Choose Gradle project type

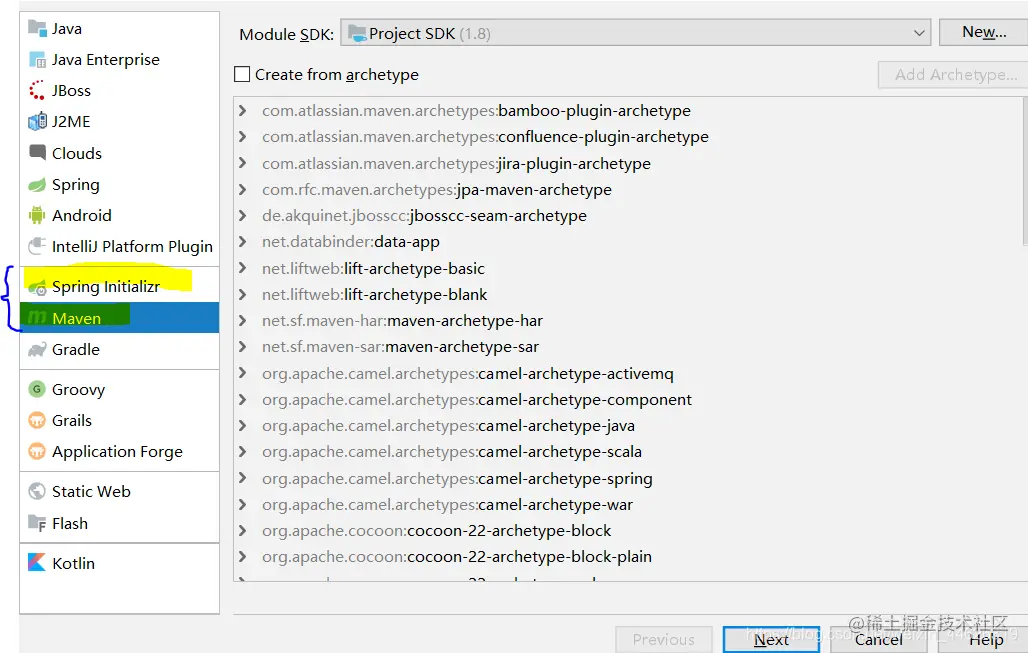click(x=119, y=349)
